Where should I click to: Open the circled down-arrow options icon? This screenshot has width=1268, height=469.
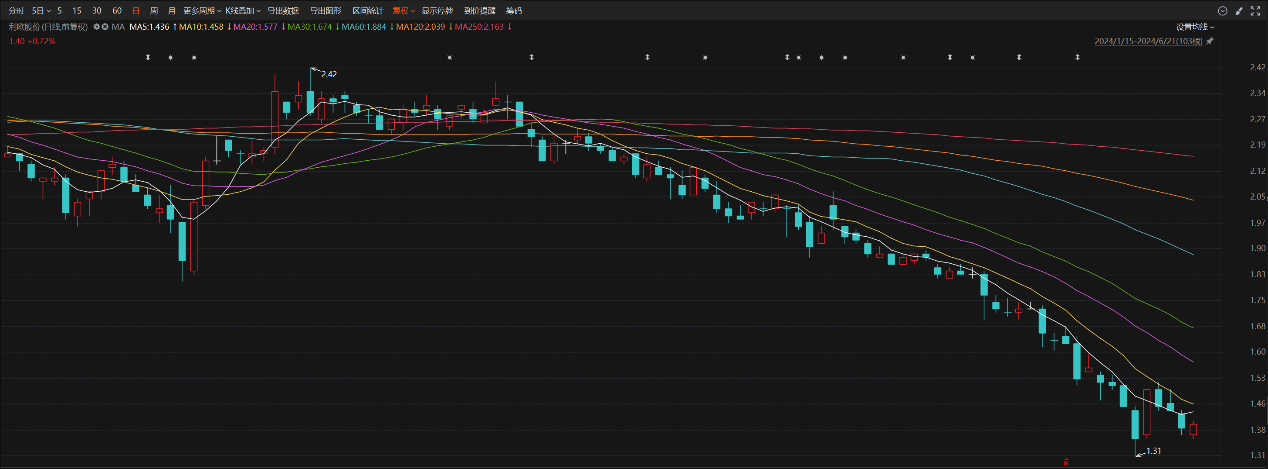click(1222, 11)
